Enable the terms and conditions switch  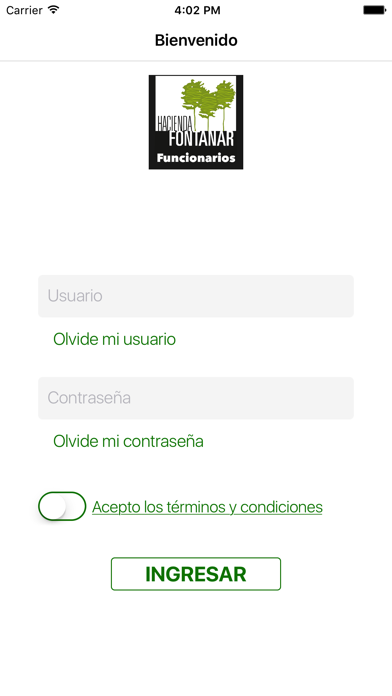[62, 506]
